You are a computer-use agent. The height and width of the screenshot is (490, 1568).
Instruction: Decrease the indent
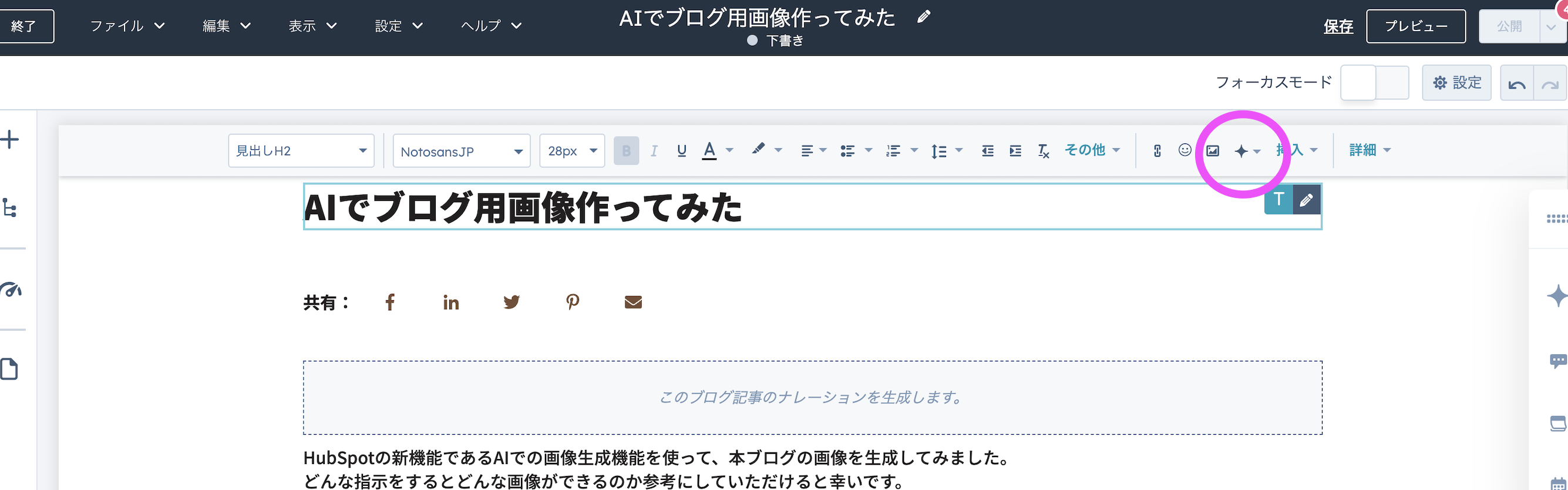tap(987, 150)
